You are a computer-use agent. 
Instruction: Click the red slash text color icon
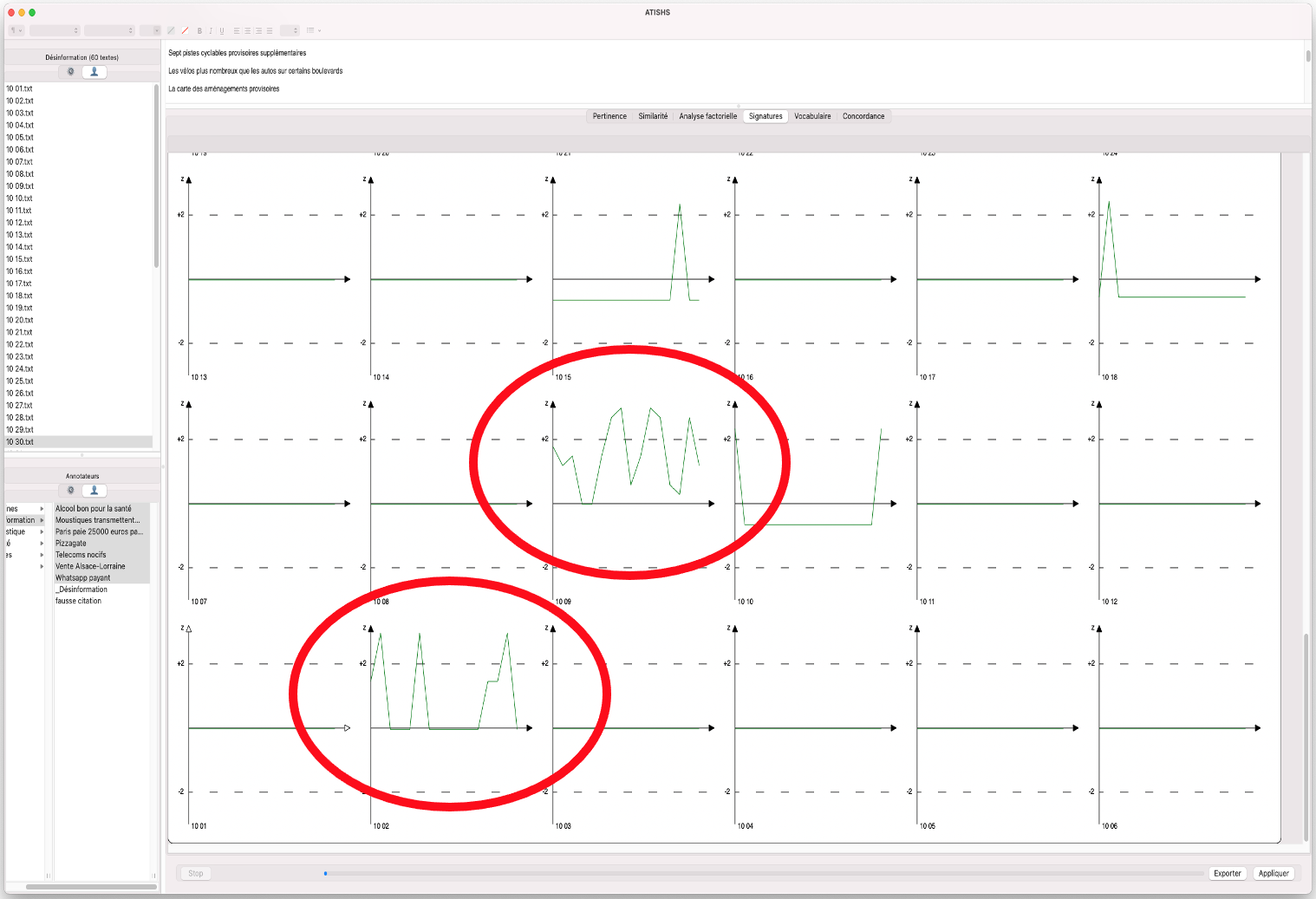tap(185, 30)
